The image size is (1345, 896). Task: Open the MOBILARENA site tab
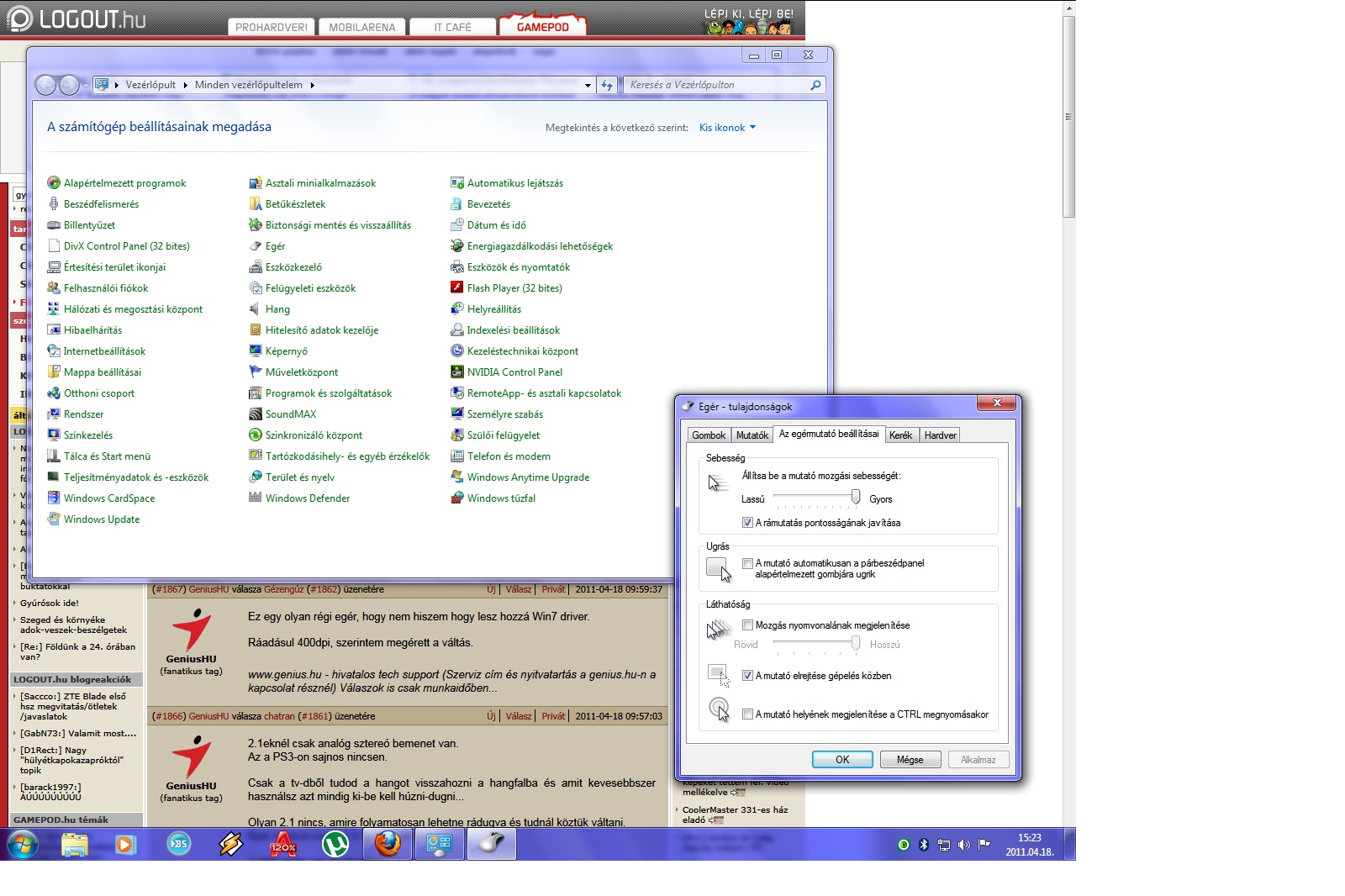pos(362,27)
